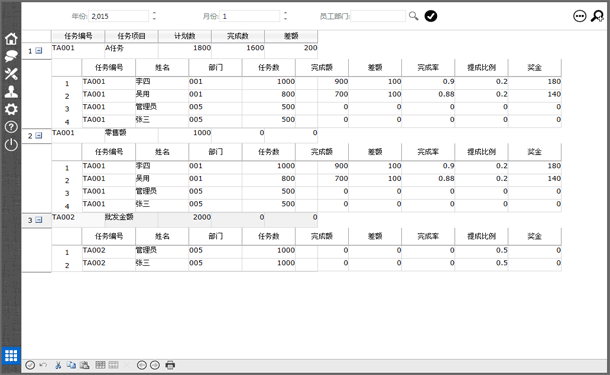This screenshot has width=610, height=375.
Task: Click the previous record left-arrow icon
Action: (x=142, y=365)
